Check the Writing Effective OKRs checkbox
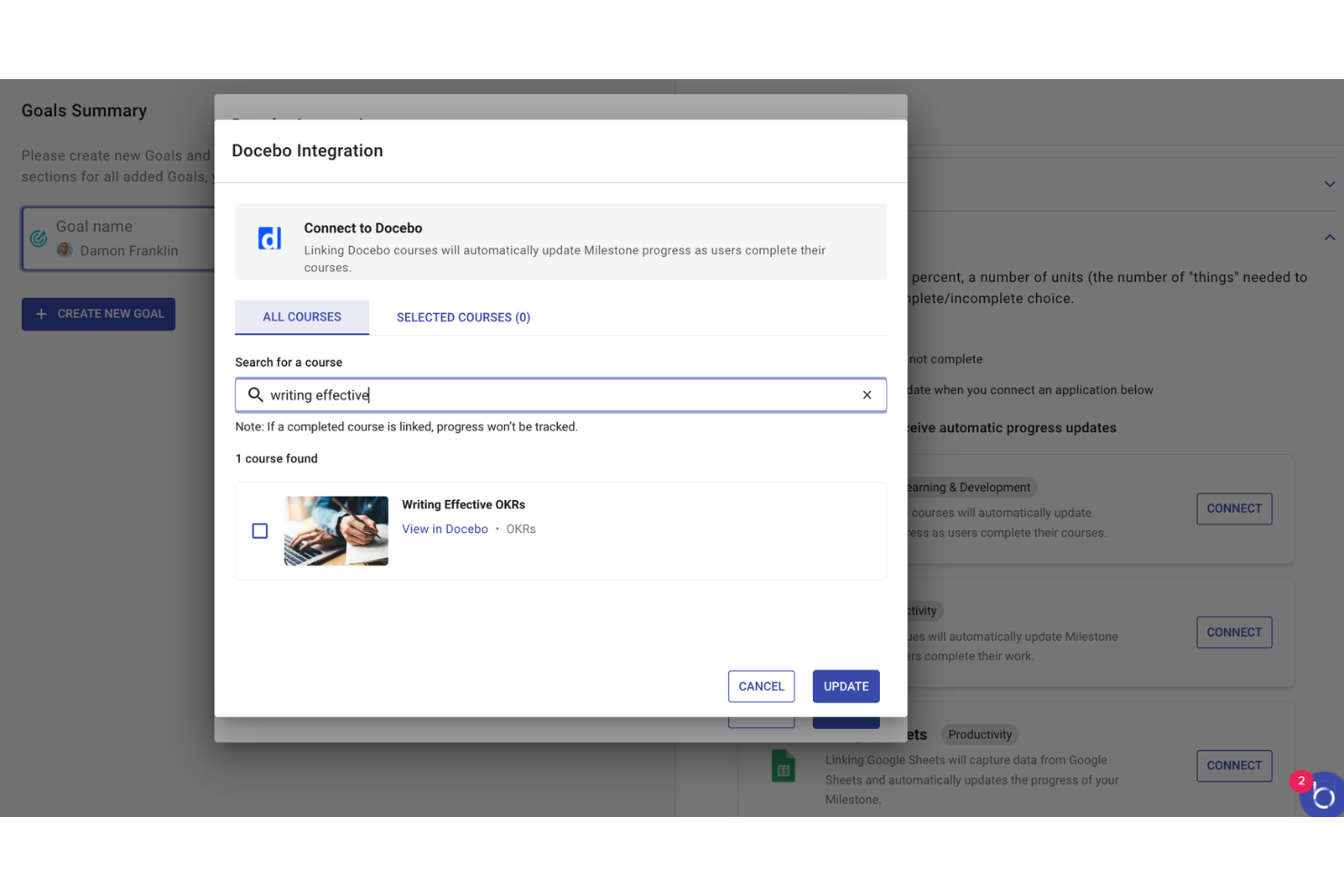1344x896 pixels. tap(260, 530)
